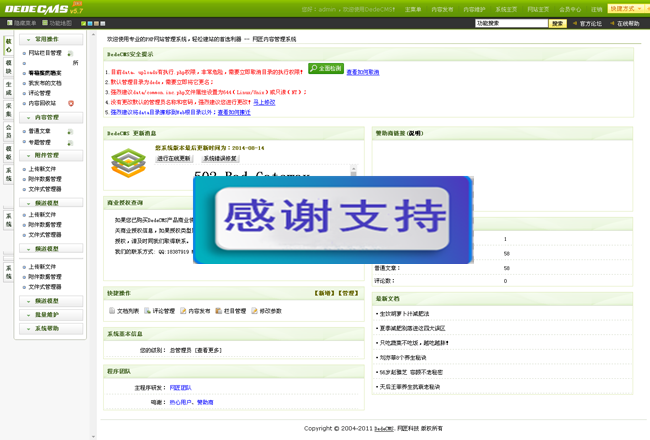Viewport: 650px width, 440px height.
Task: Open the 功能地图 icon in the dark toolbar
Action: (45, 23)
